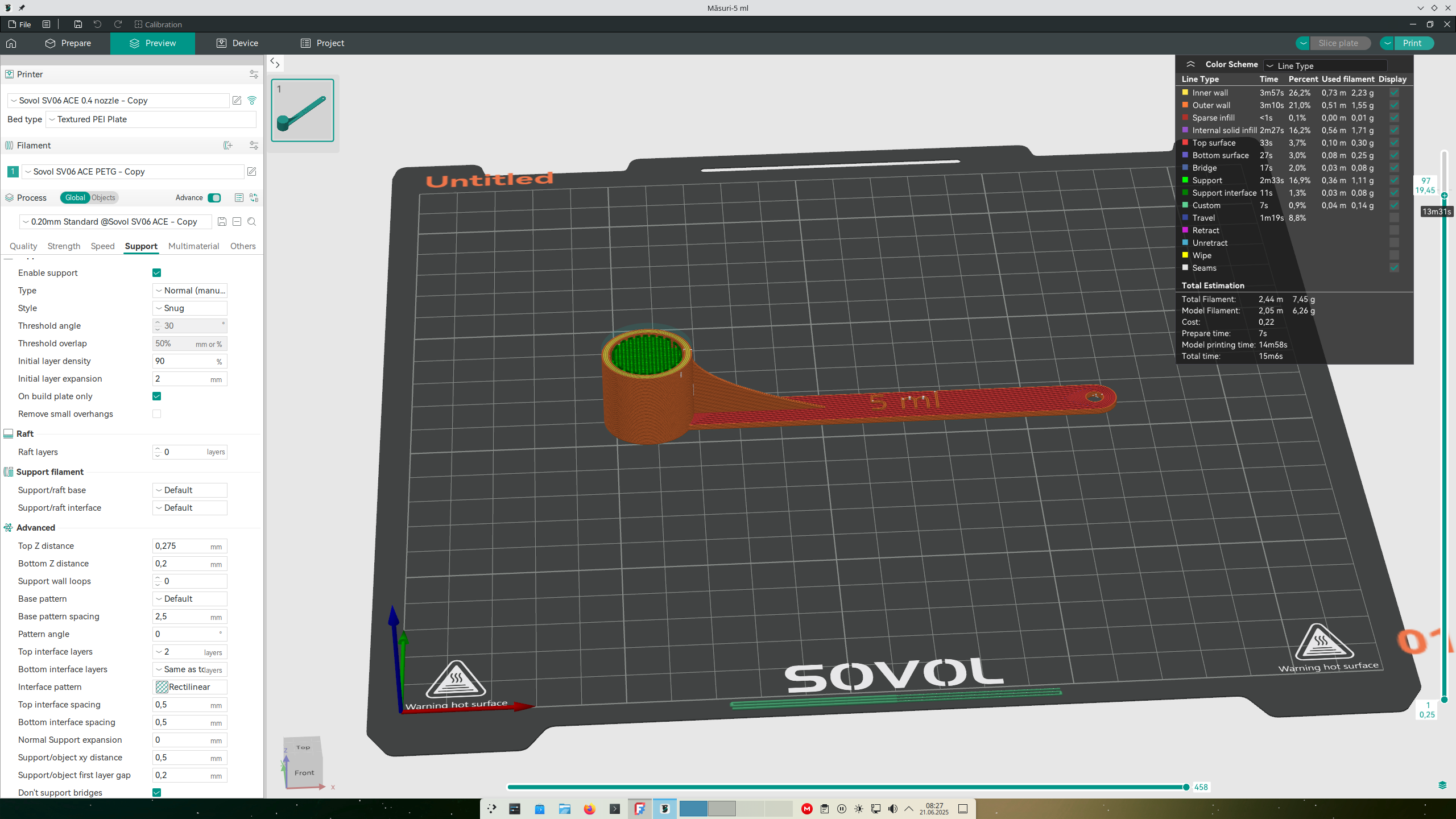Select the Objects process mode
The height and width of the screenshot is (819, 1456).
coord(104,198)
